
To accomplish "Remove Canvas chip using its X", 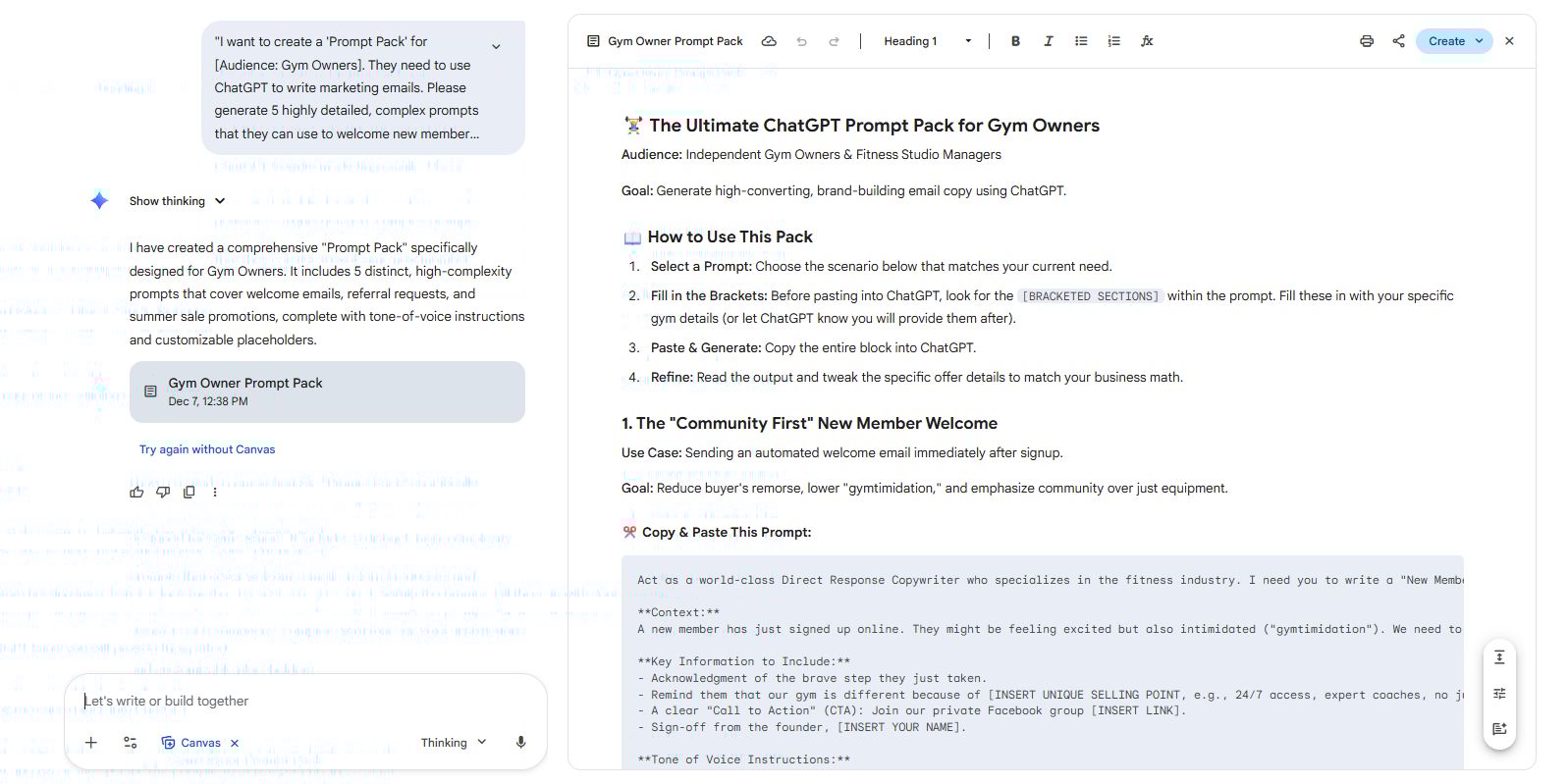I will (235, 743).
